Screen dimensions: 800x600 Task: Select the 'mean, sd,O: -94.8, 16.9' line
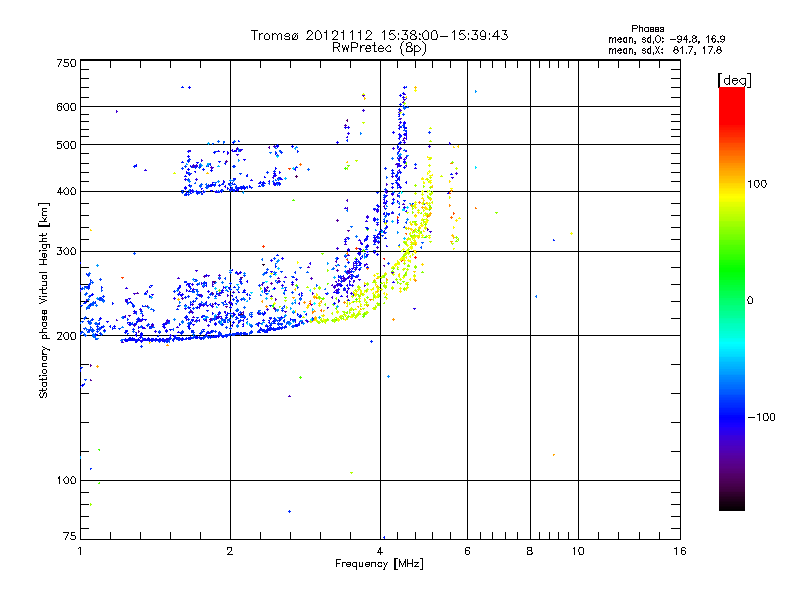coord(666,39)
